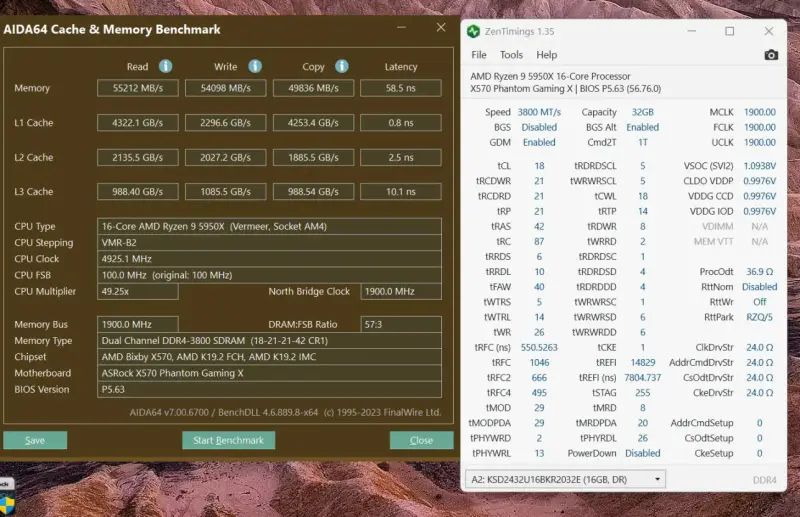Click the BIOS Version field P5.63

click(269, 389)
